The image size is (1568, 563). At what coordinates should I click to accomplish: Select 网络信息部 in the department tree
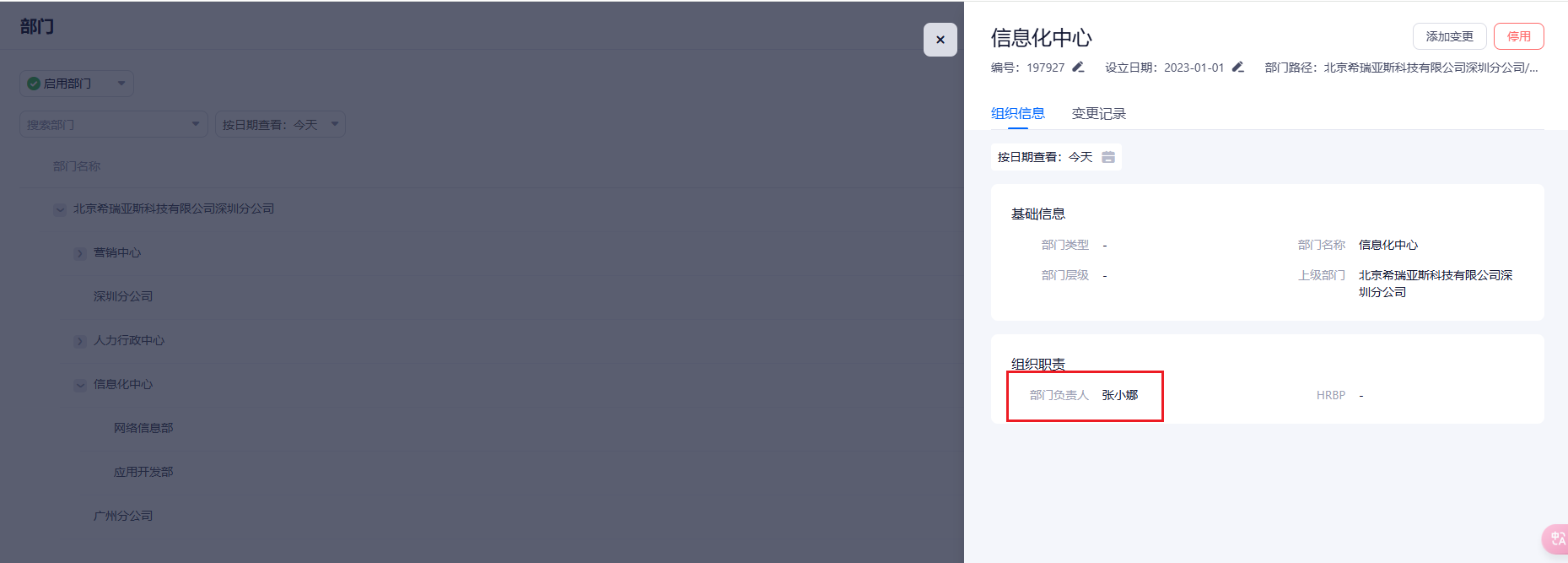click(x=143, y=428)
